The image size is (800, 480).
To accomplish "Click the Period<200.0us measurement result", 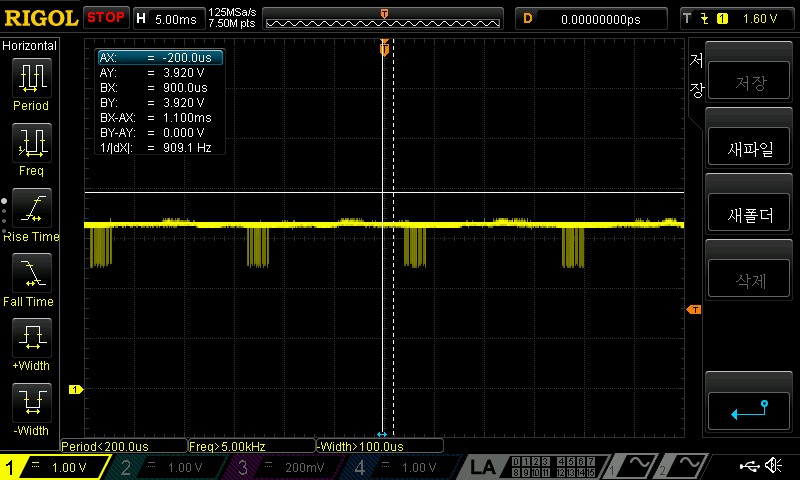I will [x=123, y=446].
